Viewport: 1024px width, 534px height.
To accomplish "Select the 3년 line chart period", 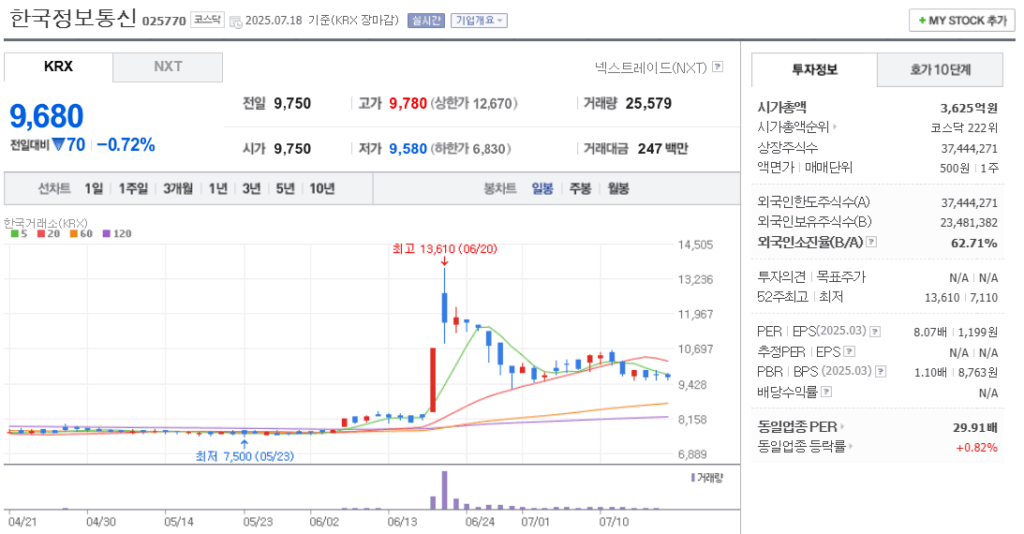I will point(251,189).
